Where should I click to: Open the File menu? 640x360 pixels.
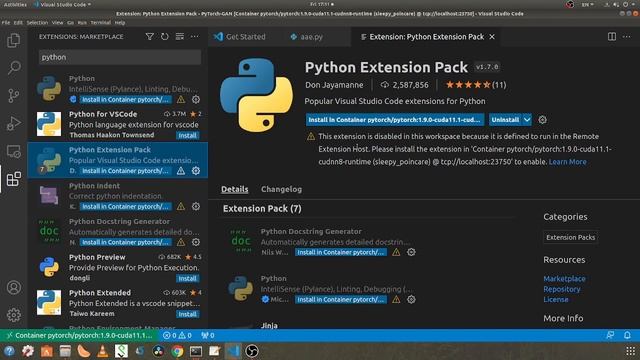[x=6, y=23]
